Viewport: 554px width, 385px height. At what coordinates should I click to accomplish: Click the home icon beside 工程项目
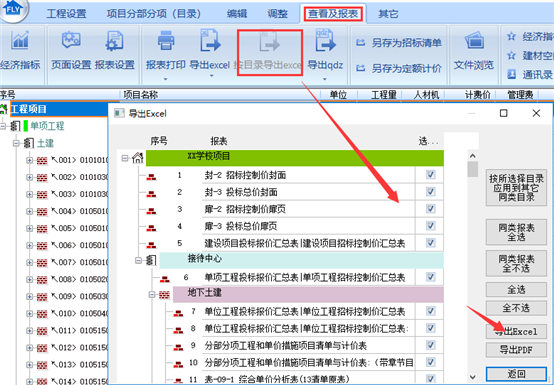(4, 108)
